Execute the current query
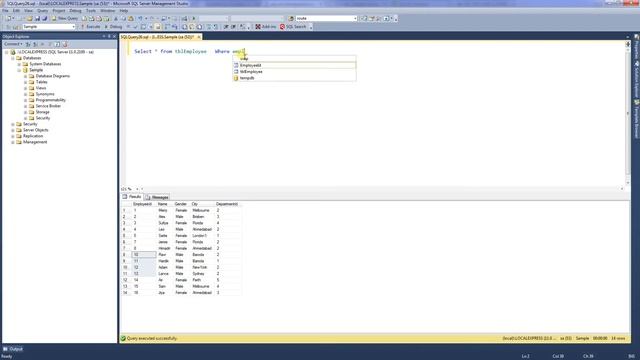The height and width of the screenshot is (360, 640). pyautogui.click(x=90, y=27)
